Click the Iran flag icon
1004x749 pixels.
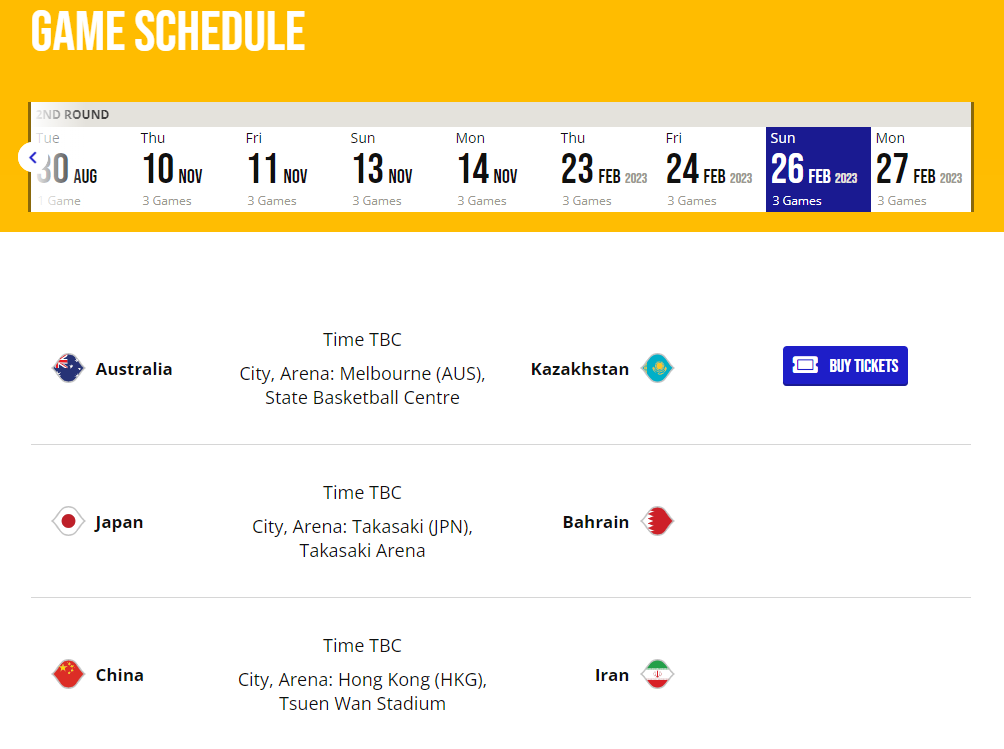pos(658,674)
